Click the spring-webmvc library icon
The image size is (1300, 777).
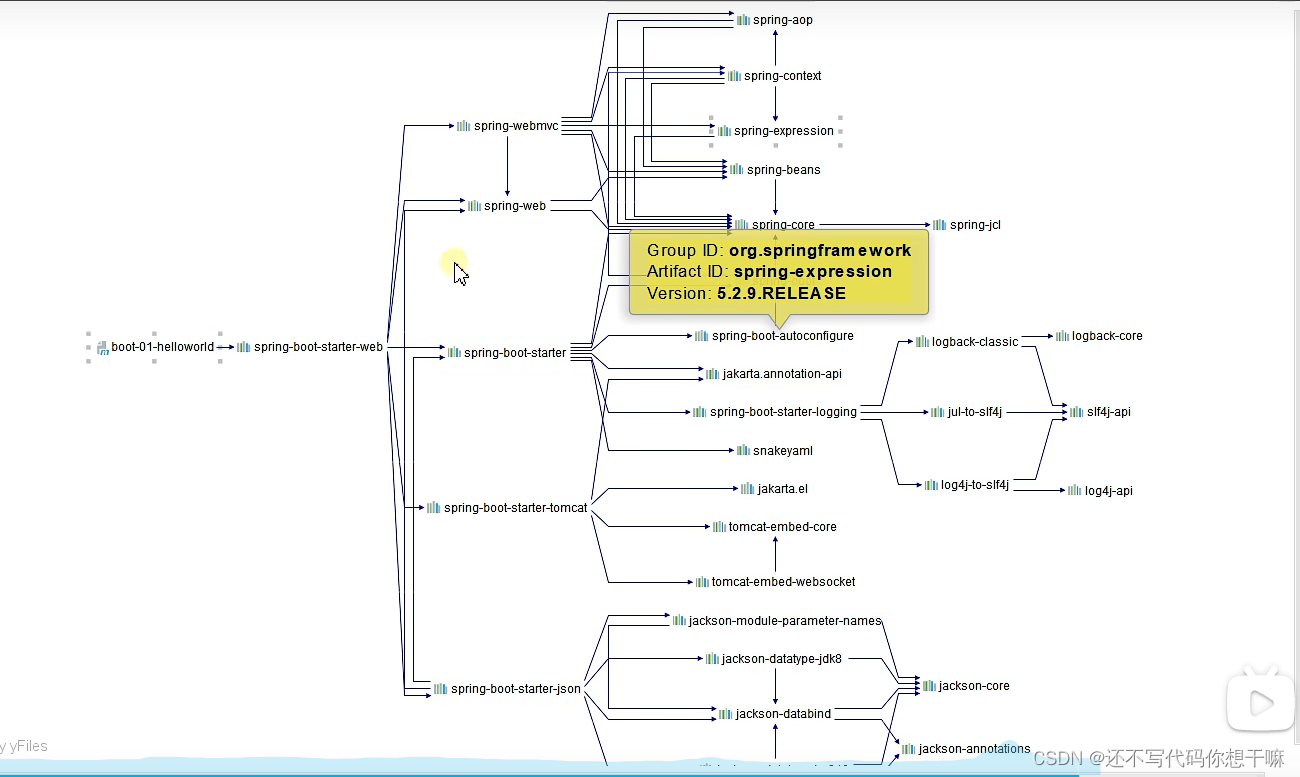point(464,126)
